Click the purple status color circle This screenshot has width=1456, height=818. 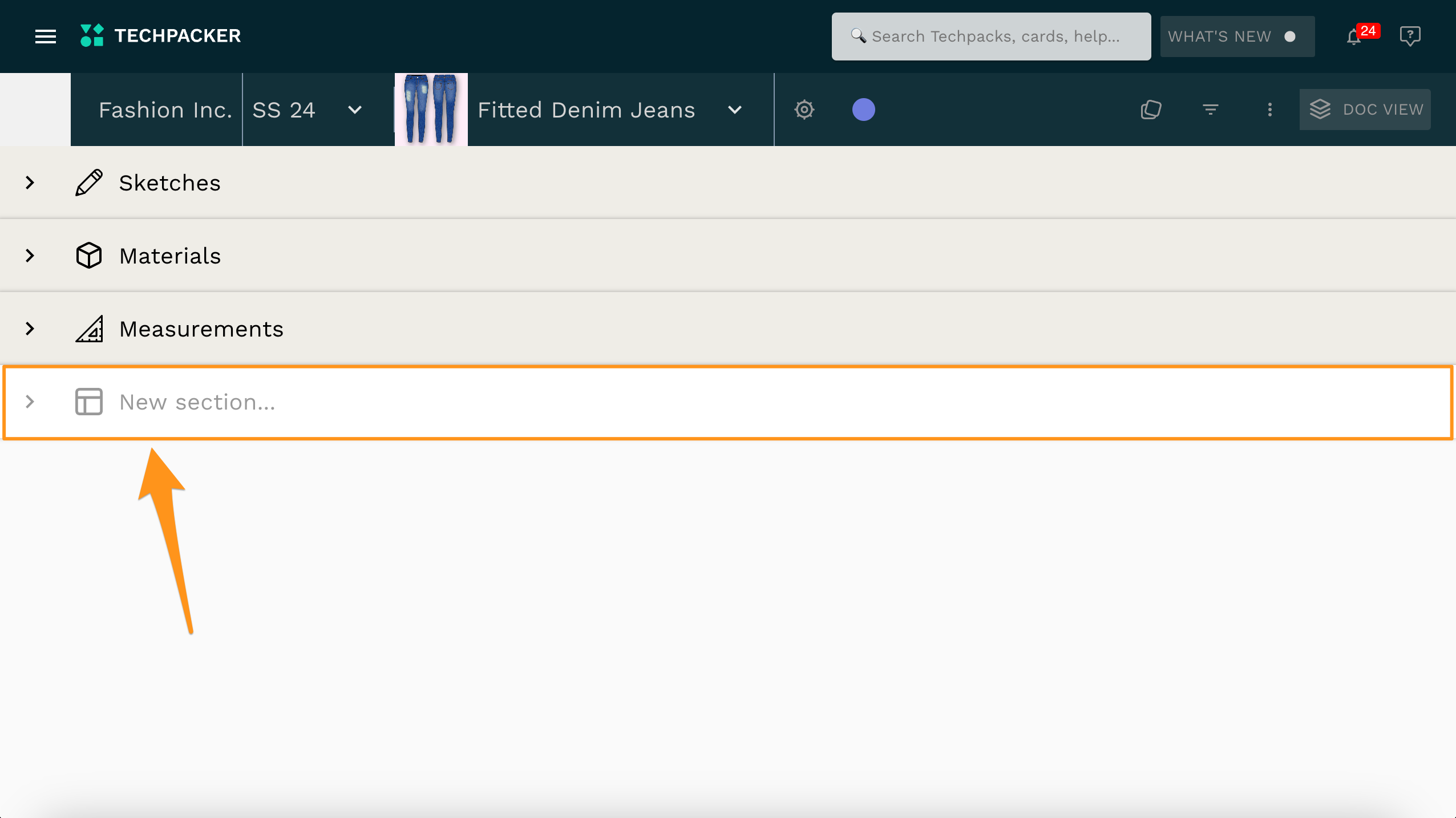tap(863, 109)
